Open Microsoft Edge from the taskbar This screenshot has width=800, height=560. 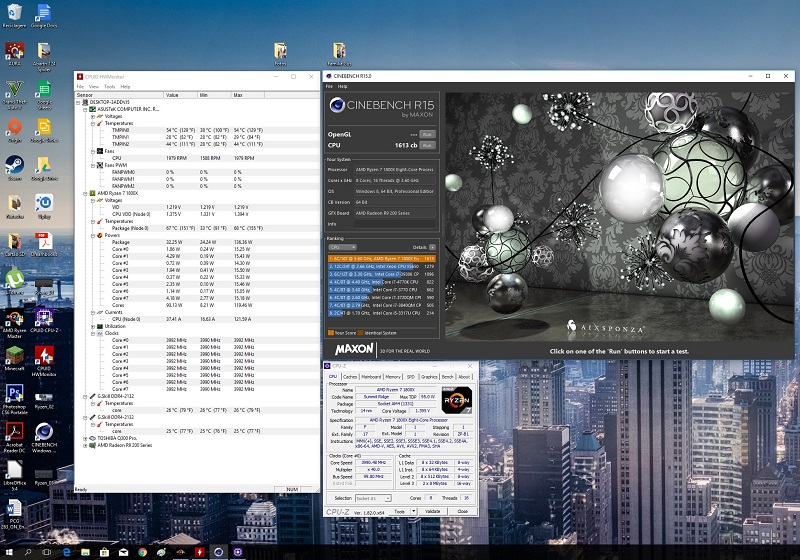click(x=66, y=552)
